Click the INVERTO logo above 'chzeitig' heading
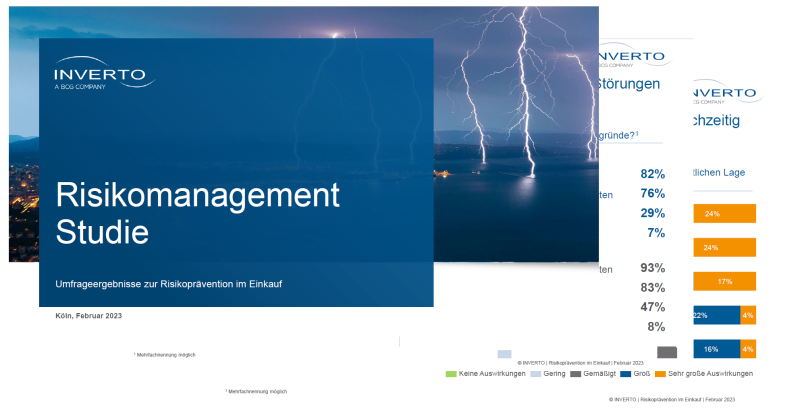The height and width of the screenshot is (415, 800). pos(728,93)
